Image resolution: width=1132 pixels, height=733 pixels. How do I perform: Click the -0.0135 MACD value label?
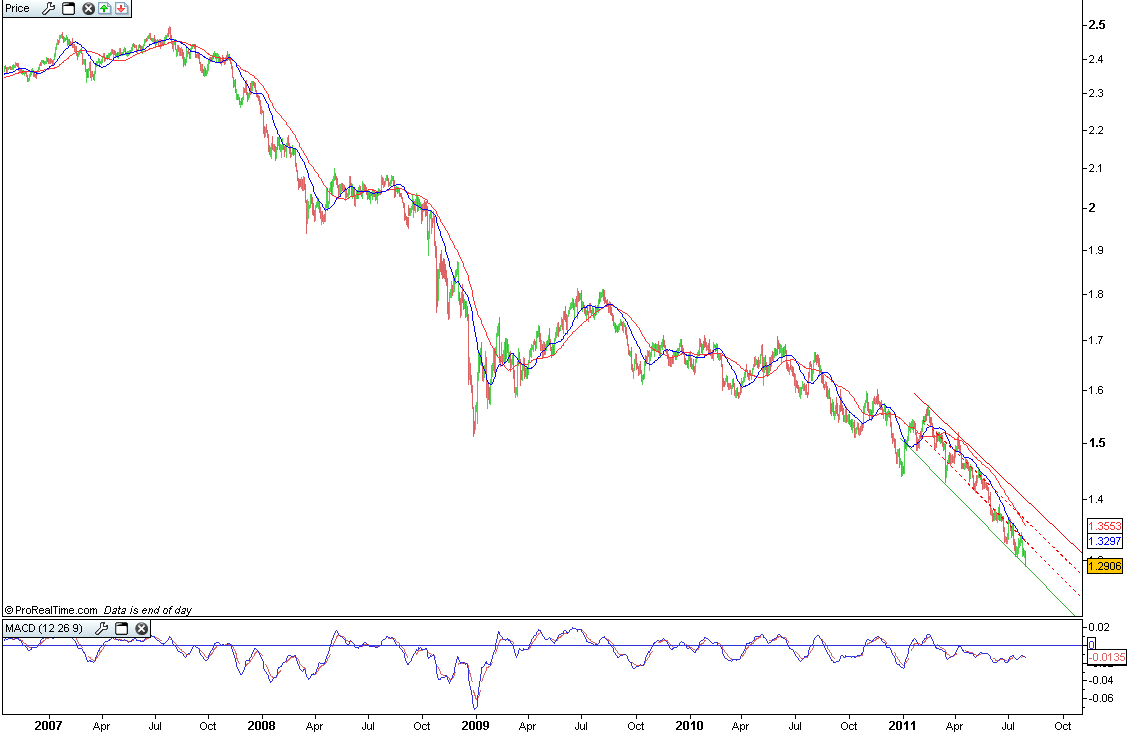[x=1107, y=657]
